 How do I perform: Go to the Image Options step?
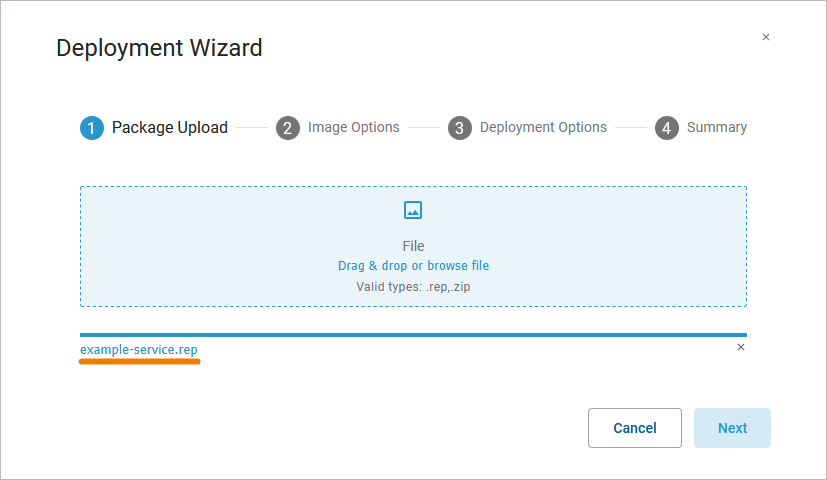click(x=353, y=128)
